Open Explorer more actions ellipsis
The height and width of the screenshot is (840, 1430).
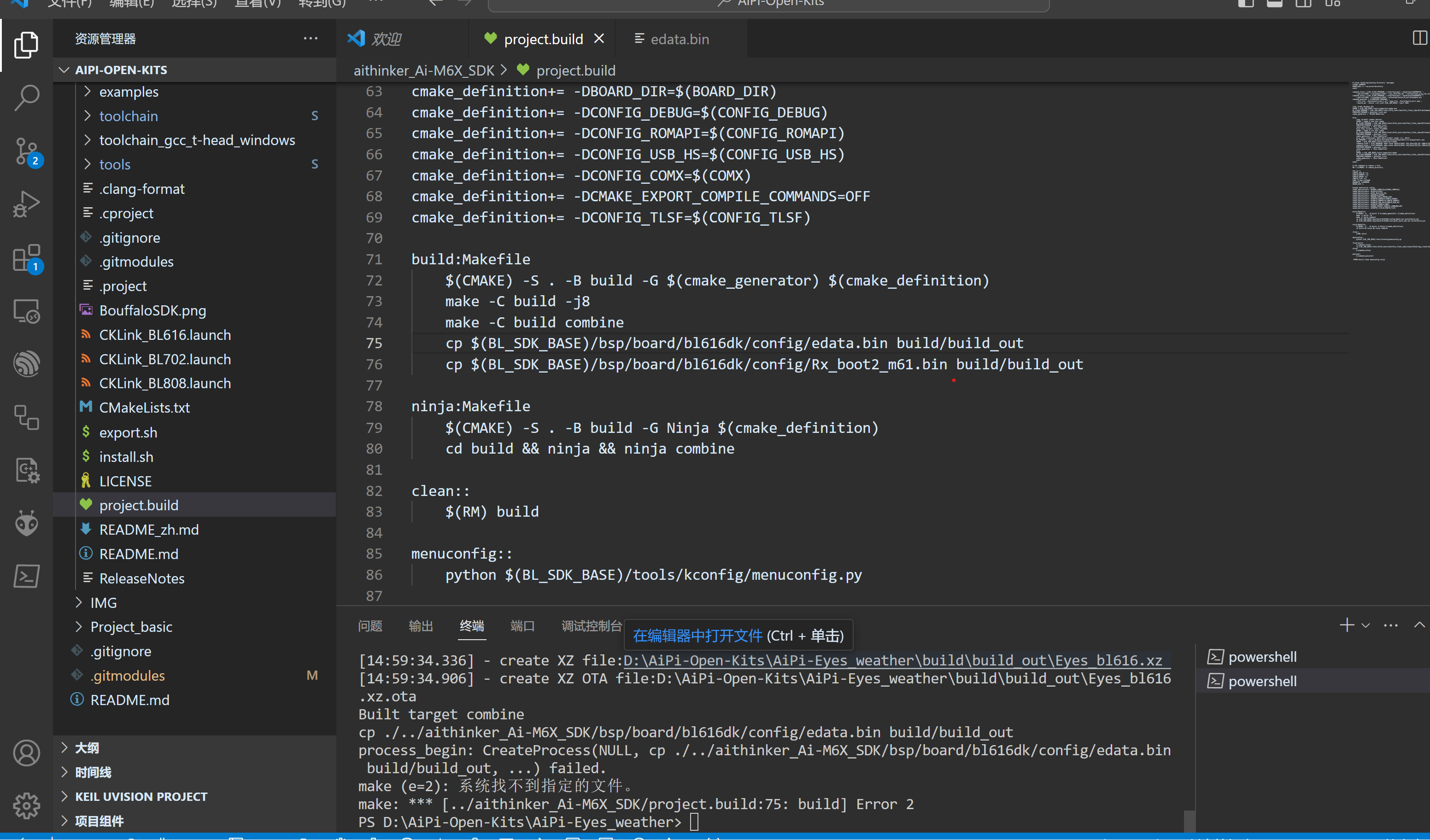click(x=311, y=39)
